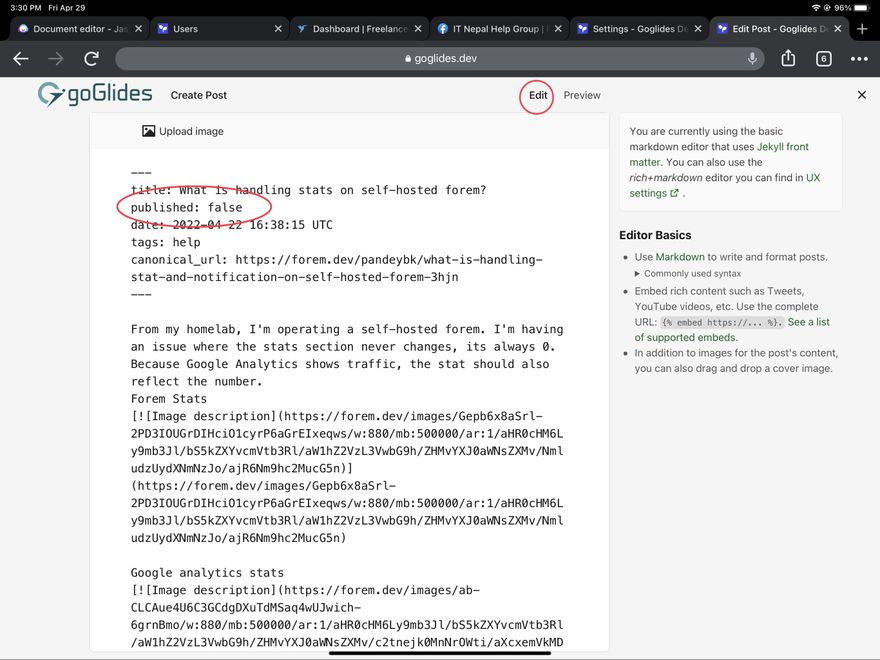This screenshot has height=660, width=880.
Task: Open the browser three-dots menu
Action: click(859, 59)
